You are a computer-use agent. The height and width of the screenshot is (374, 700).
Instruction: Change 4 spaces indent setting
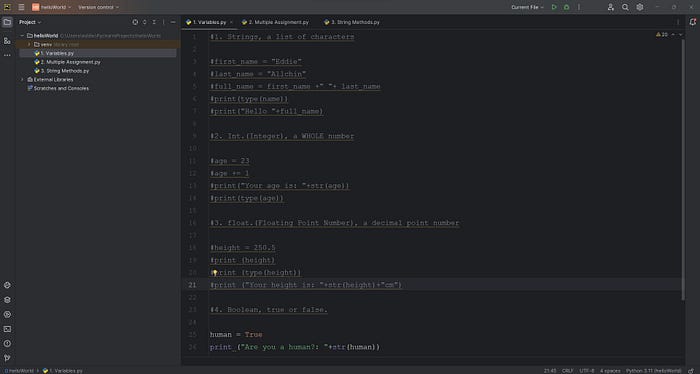tap(610, 370)
